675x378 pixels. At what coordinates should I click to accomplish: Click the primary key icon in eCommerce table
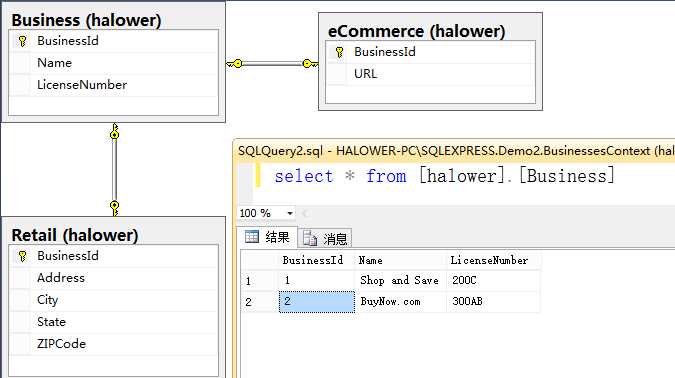click(339, 52)
